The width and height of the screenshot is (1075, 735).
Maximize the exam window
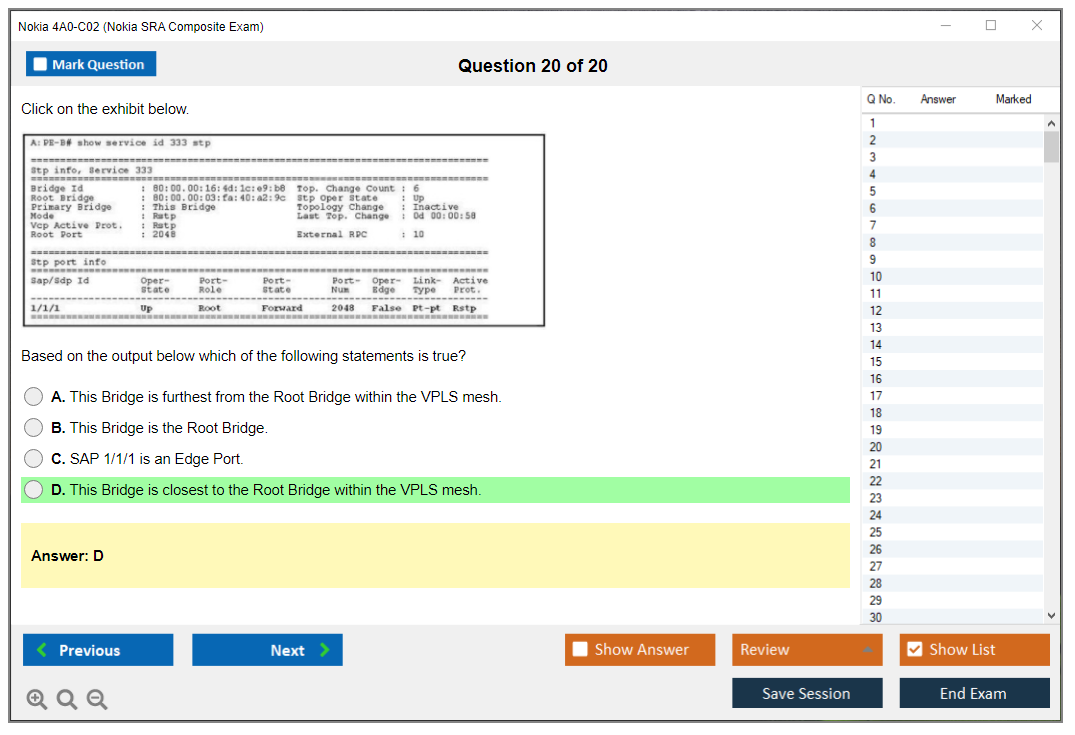click(x=991, y=26)
